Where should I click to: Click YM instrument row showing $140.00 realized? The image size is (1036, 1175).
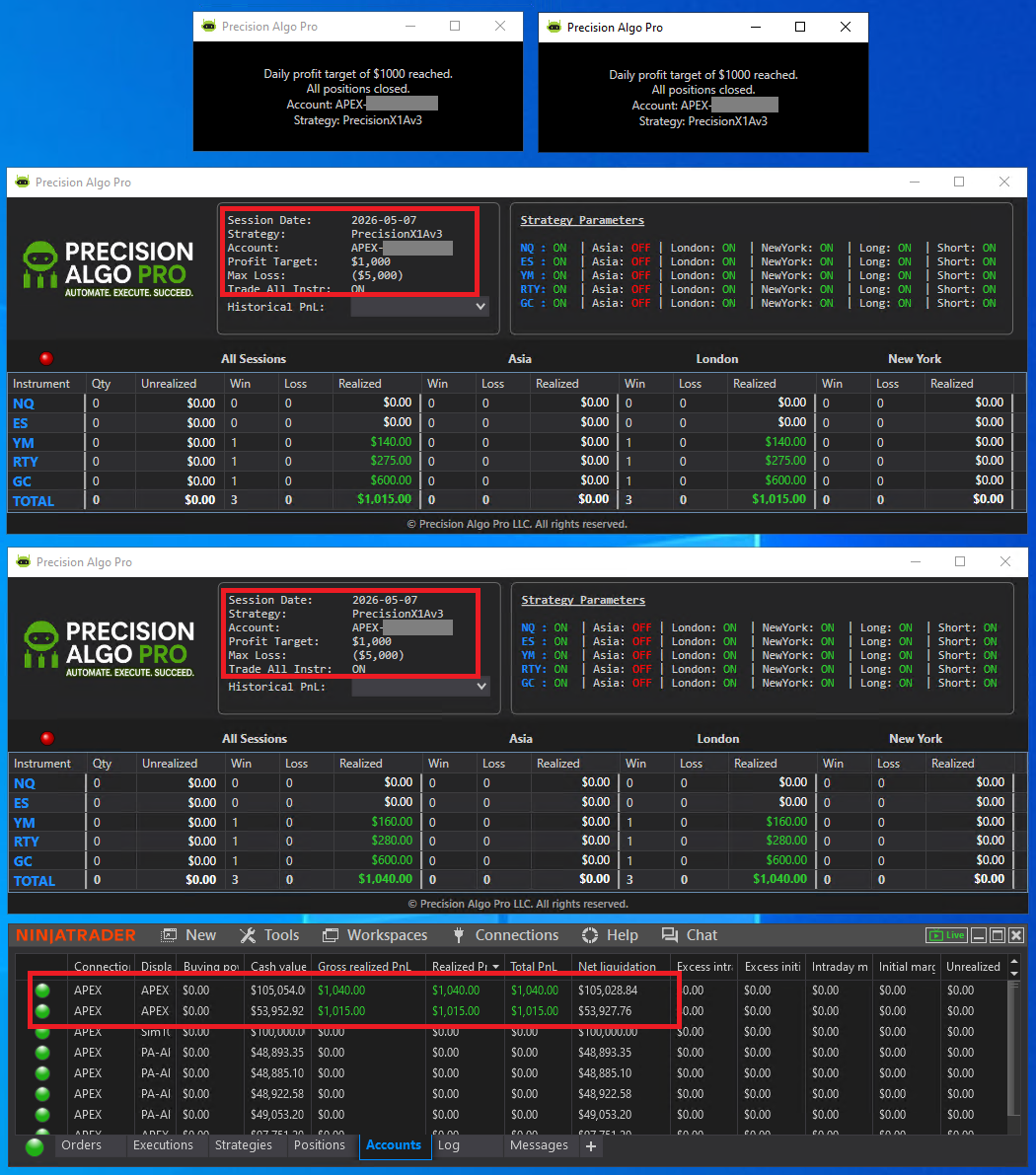coord(24,442)
